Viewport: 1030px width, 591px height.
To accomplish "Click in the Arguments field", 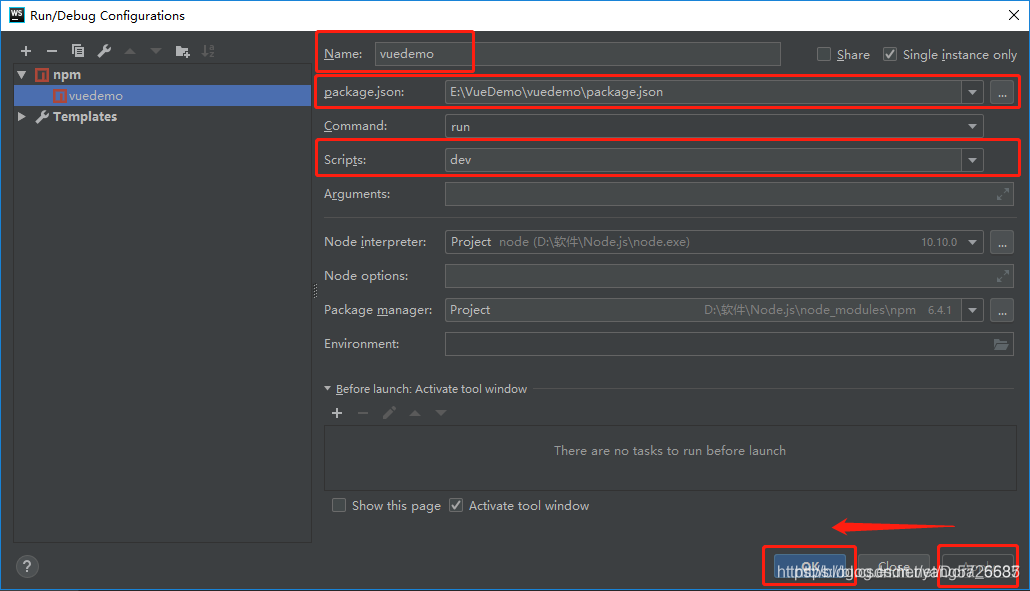I will (x=729, y=194).
